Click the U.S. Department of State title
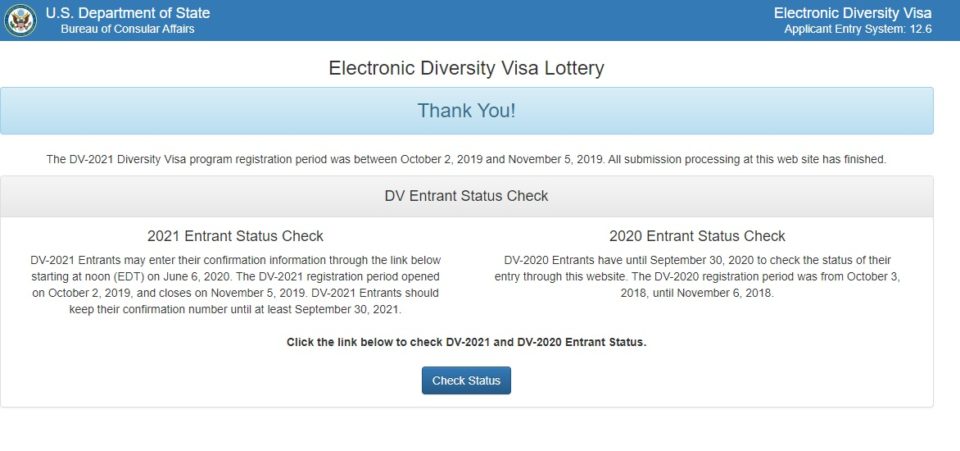This screenshot has height=451, width=960. (127, 13)
